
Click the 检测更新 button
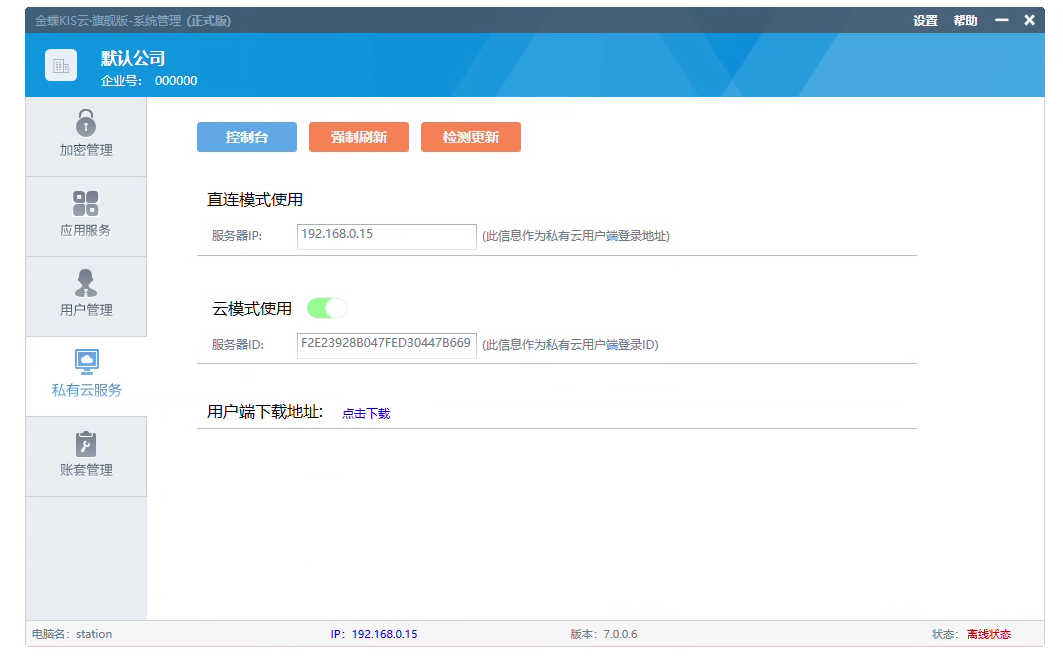(471, 137)
